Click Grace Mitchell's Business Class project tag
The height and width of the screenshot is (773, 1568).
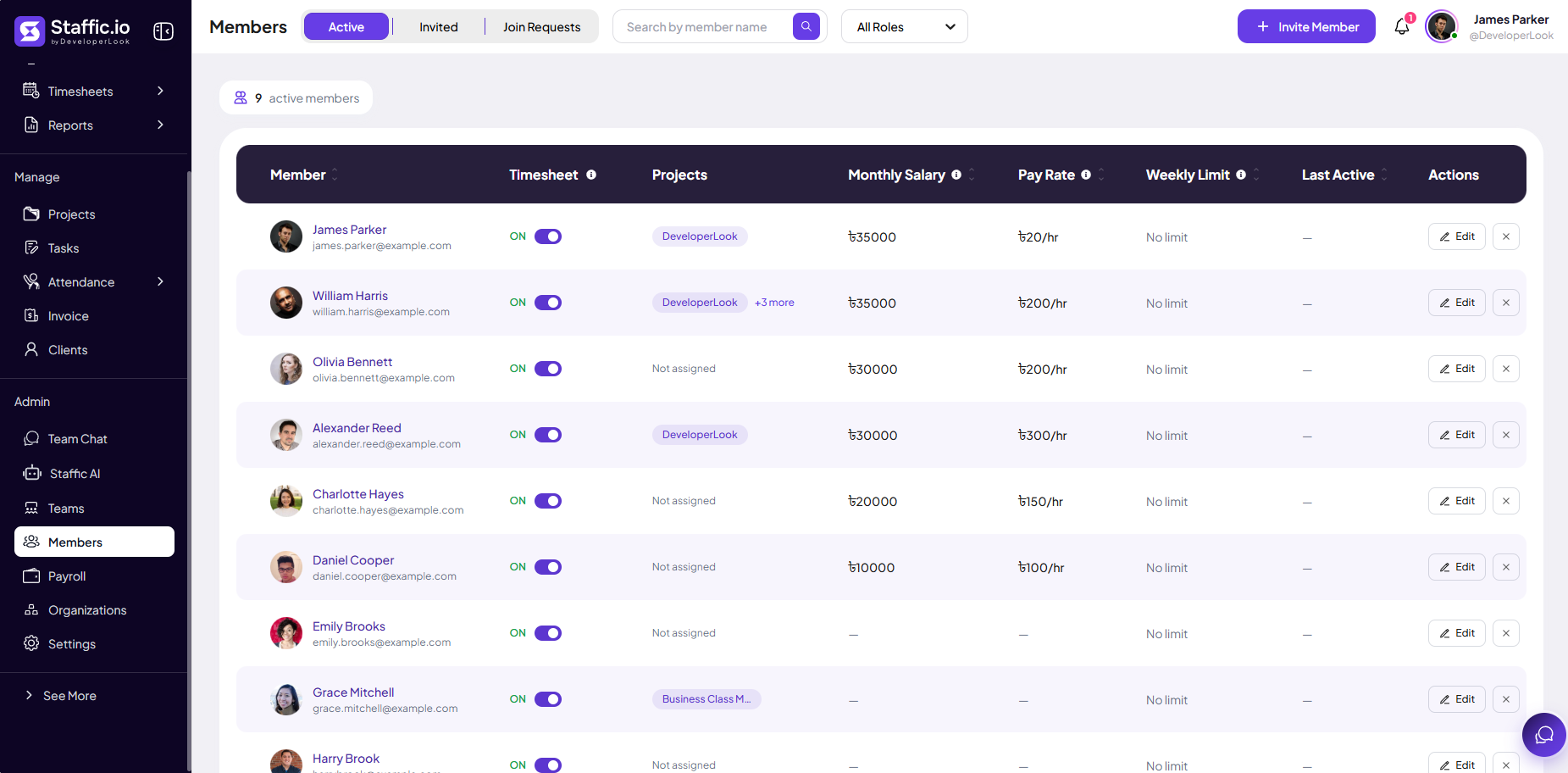pos(706,699)
